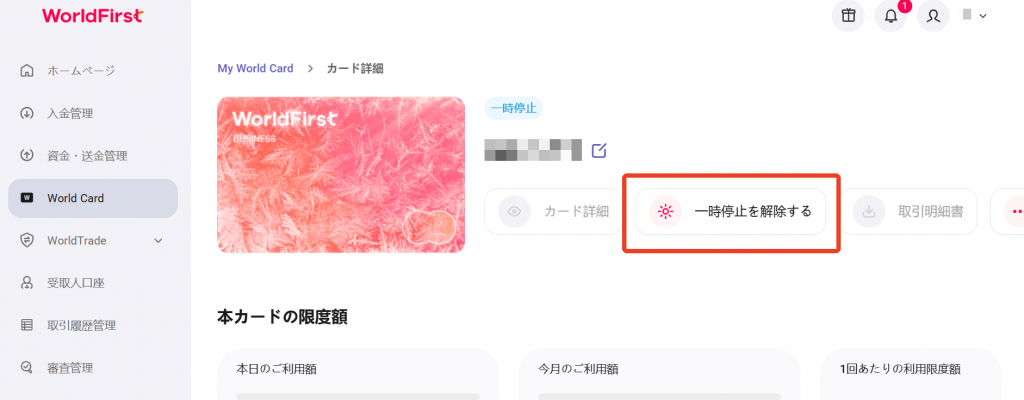Open the notifications bell
The width and height of the screenshot is (1024, 400).
pos(891,16)
